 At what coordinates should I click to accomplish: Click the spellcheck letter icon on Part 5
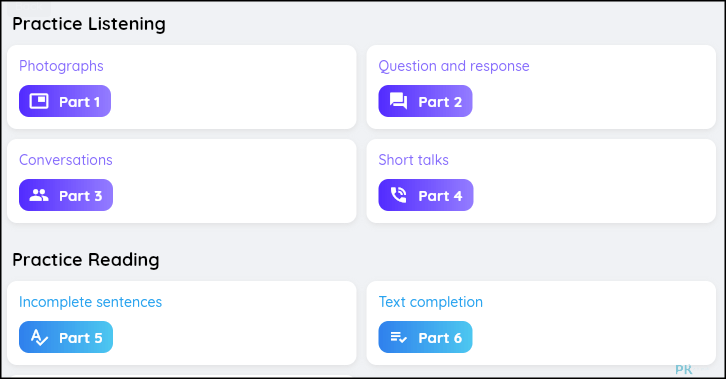pyautogui.click(x=39, y=337)
